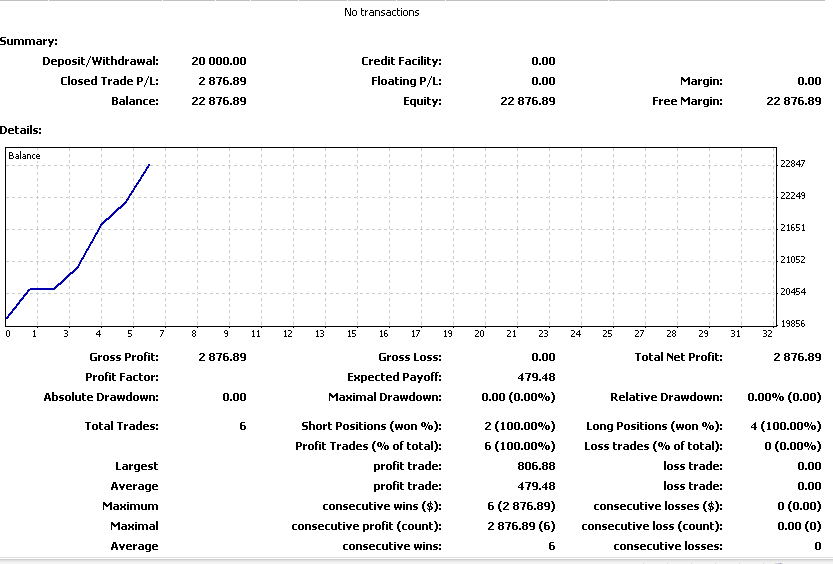Select the Closed Trade P/L value 2 876.89

tap(223, 81)
